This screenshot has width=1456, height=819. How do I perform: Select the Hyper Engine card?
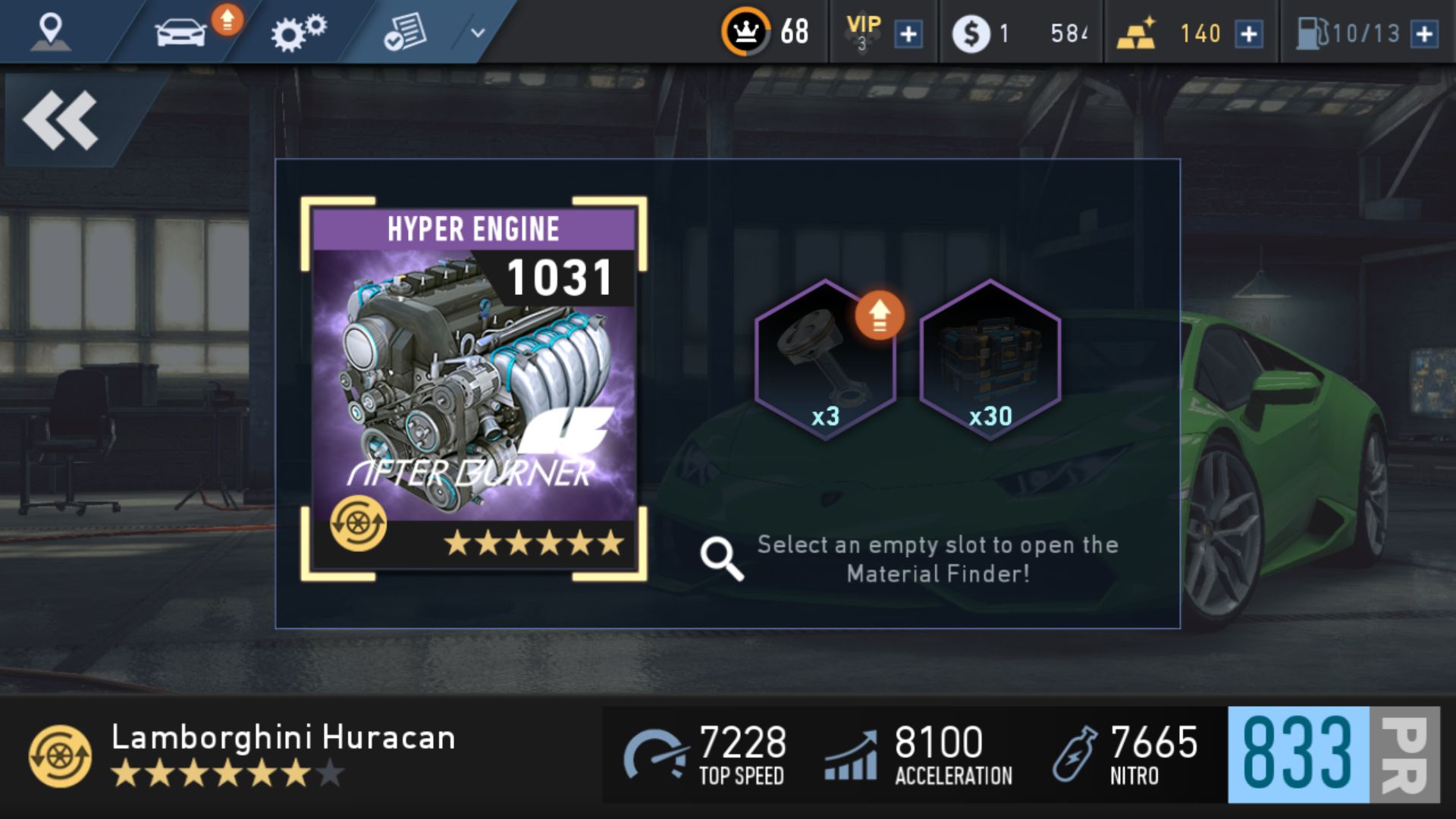(x=474, y=389)
